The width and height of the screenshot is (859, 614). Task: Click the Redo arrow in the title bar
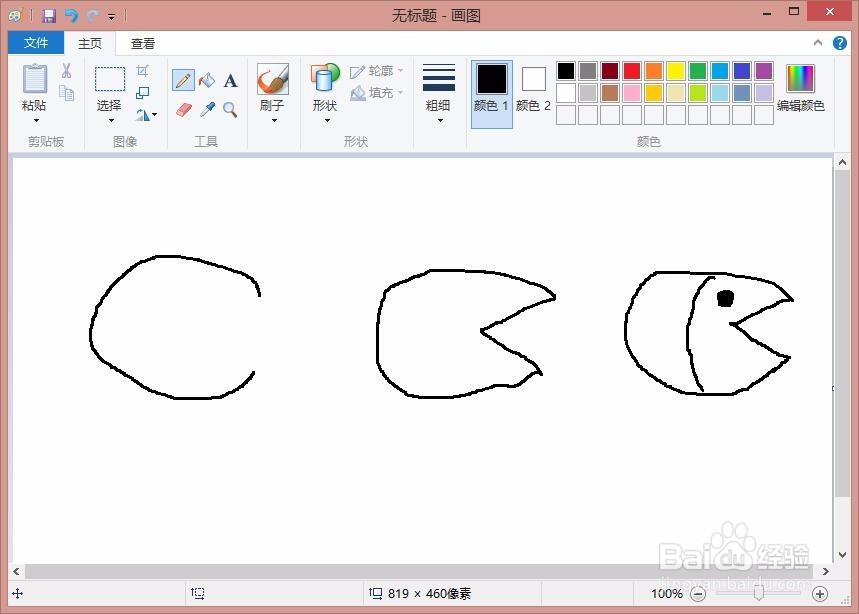(x=92, y=15)
